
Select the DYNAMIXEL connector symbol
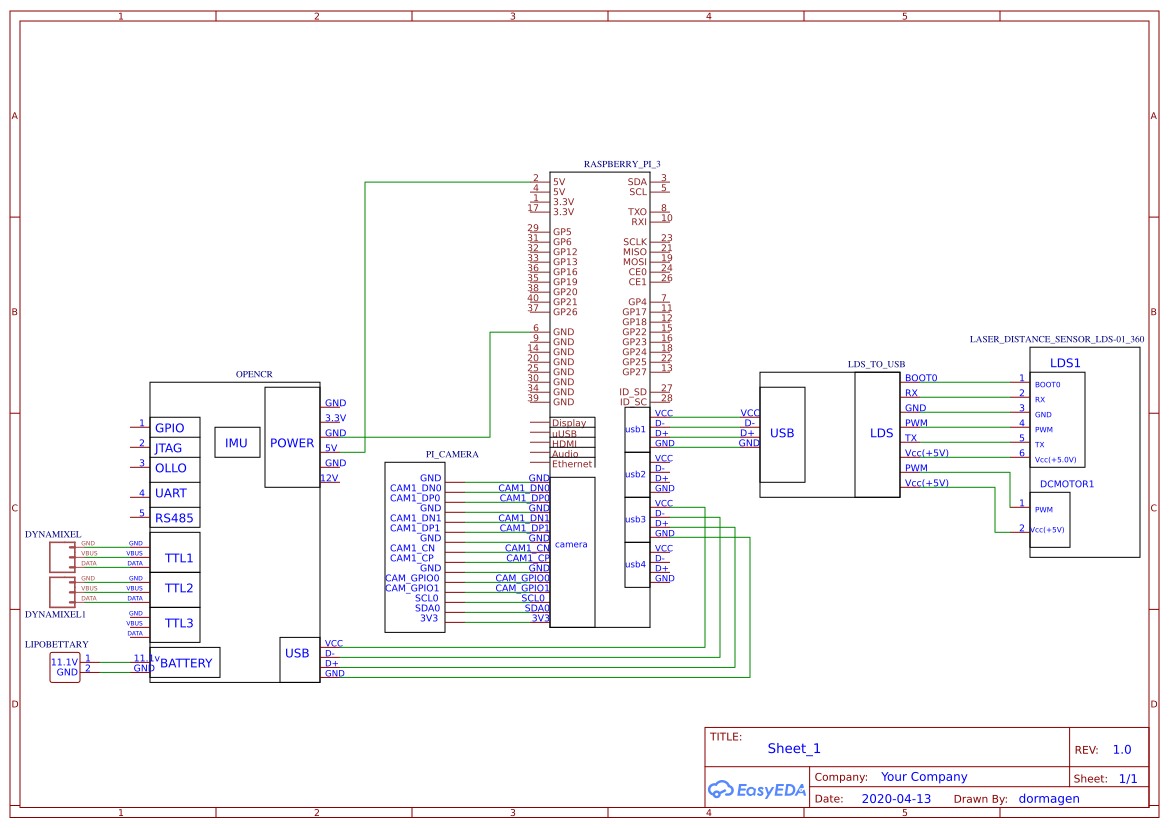tap(63, 557)
